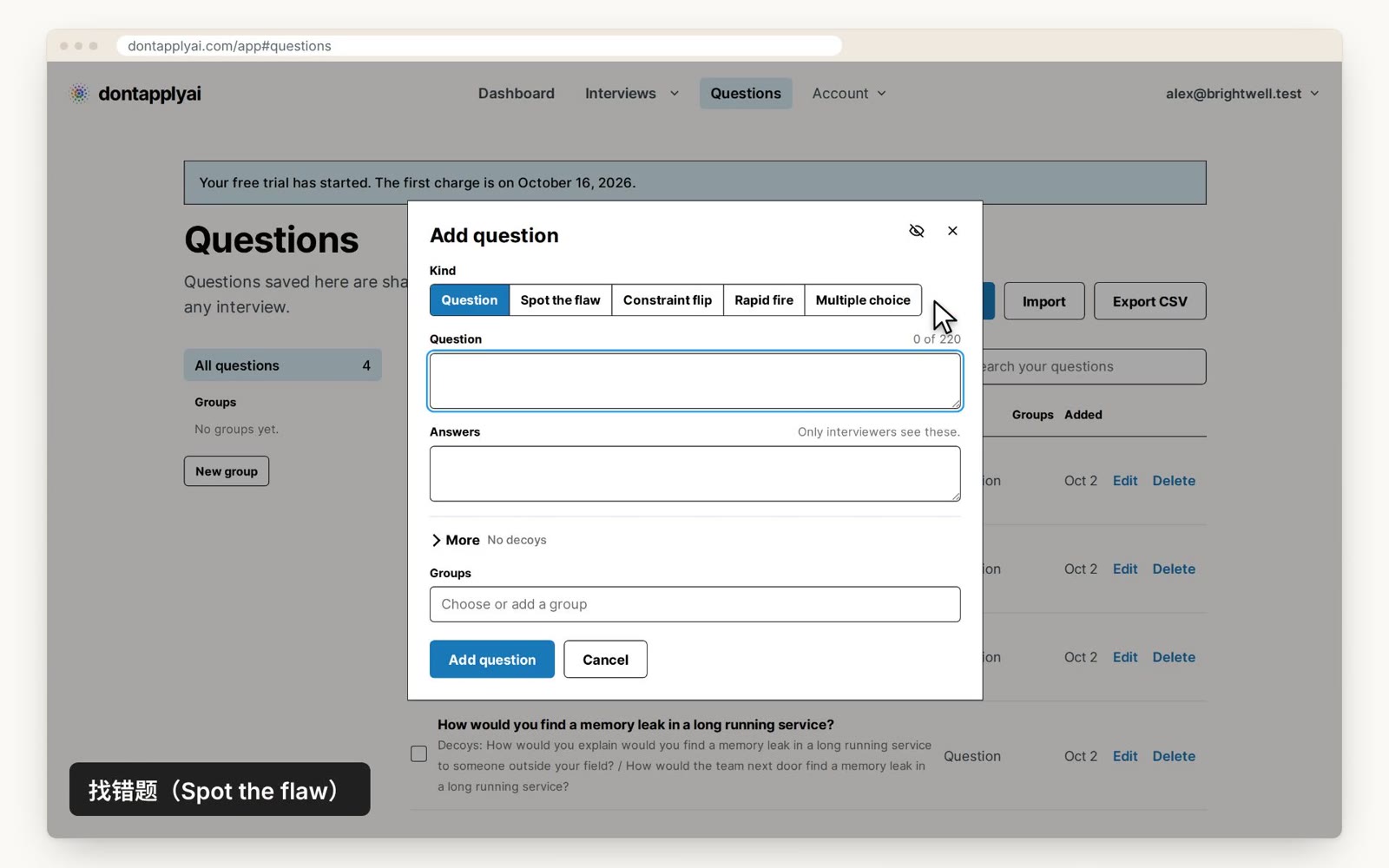Open the Account dropdown menu
This screenshot has height=868, width=1389.
[x=849, y=94]
